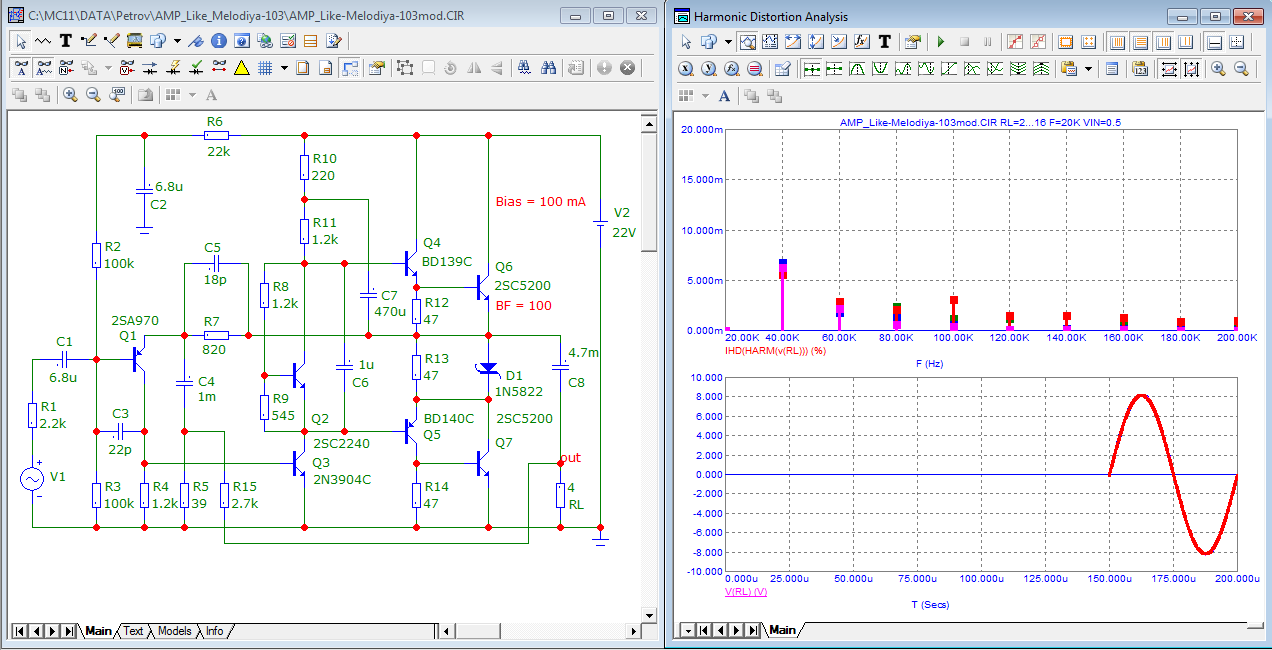Click the Info tab at bottom
1272x650 pixels.
point(215,631)
